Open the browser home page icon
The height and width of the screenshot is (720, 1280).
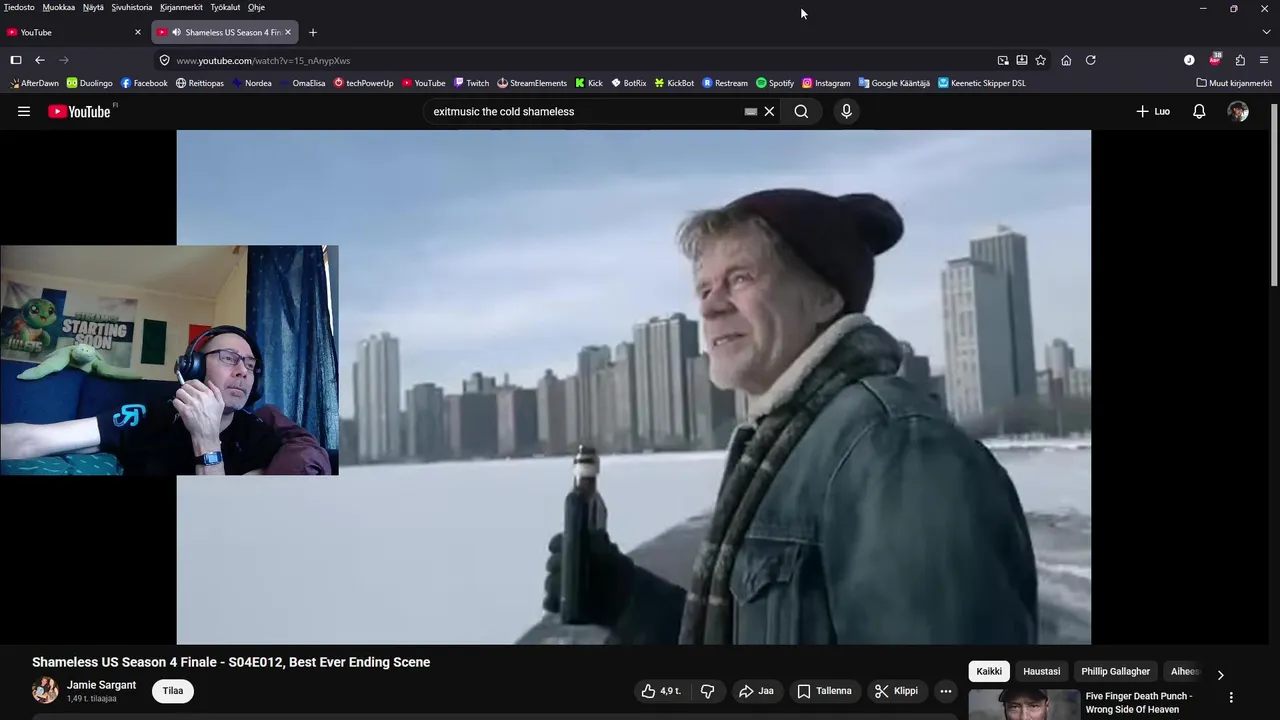[x=1066, y=60]
